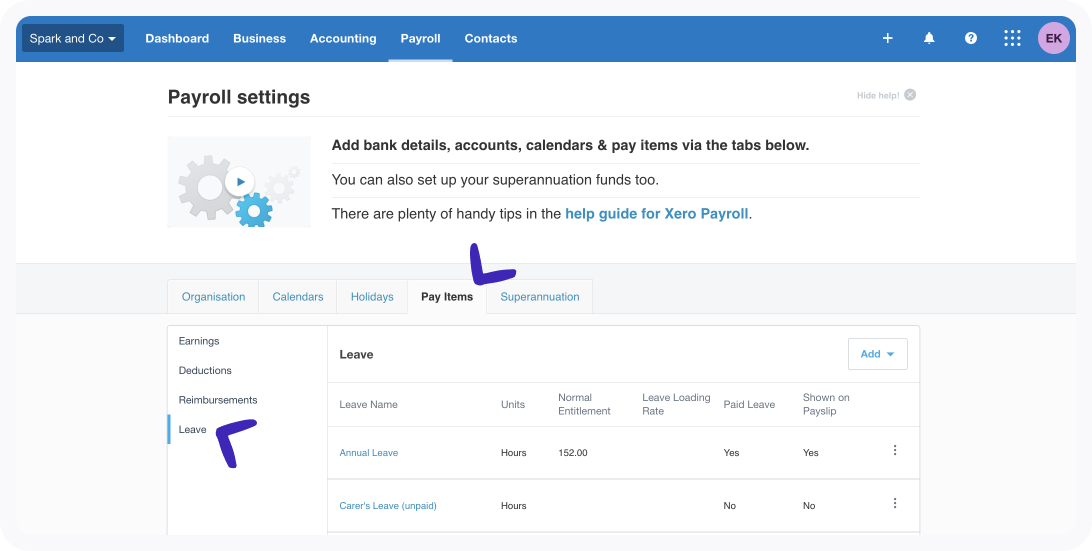Open the help question mark icon
The height and width of the screenshot is (551, 1092).
coord(971,38)
